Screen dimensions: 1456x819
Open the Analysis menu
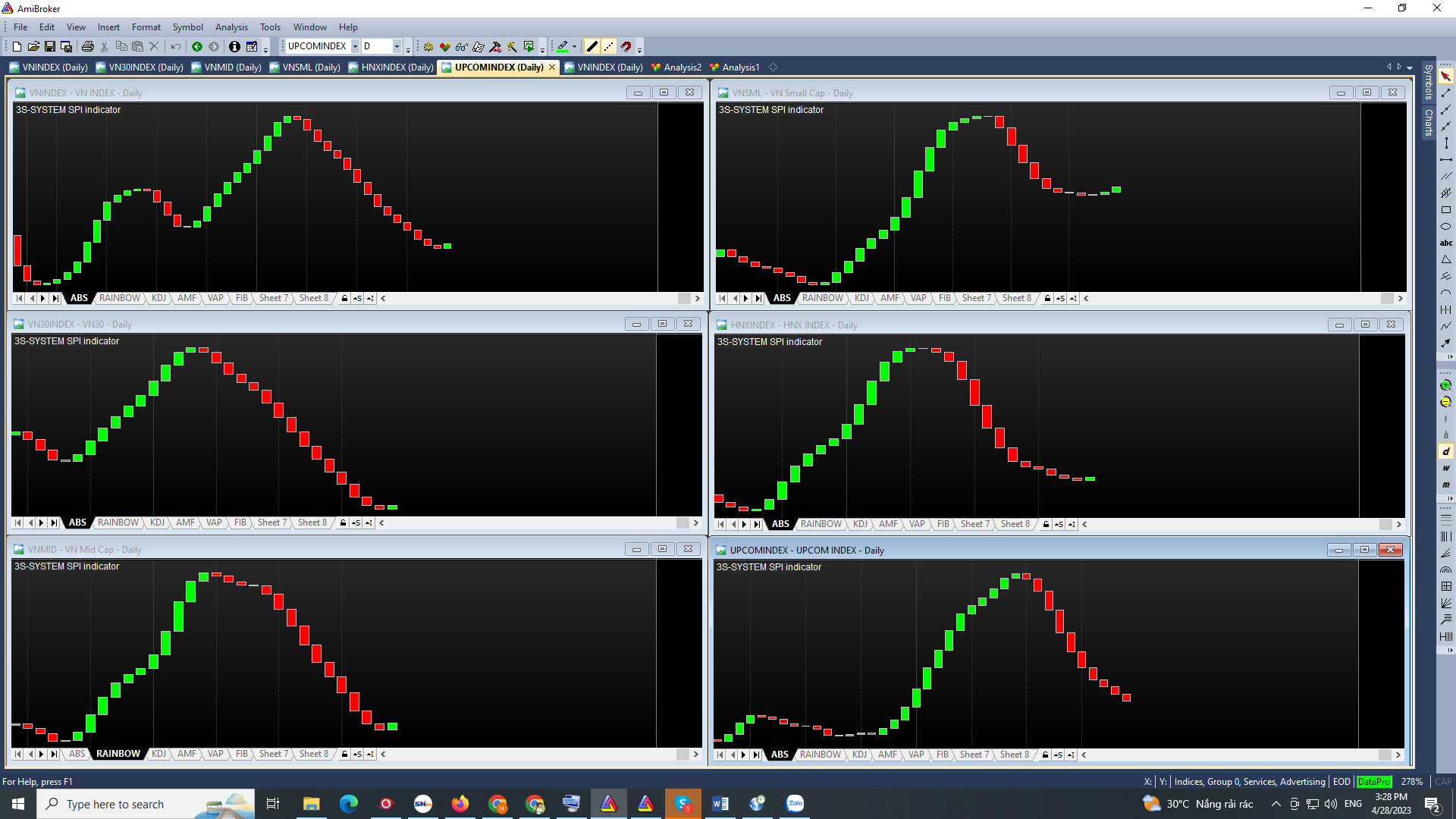click(x=231, y=27)
